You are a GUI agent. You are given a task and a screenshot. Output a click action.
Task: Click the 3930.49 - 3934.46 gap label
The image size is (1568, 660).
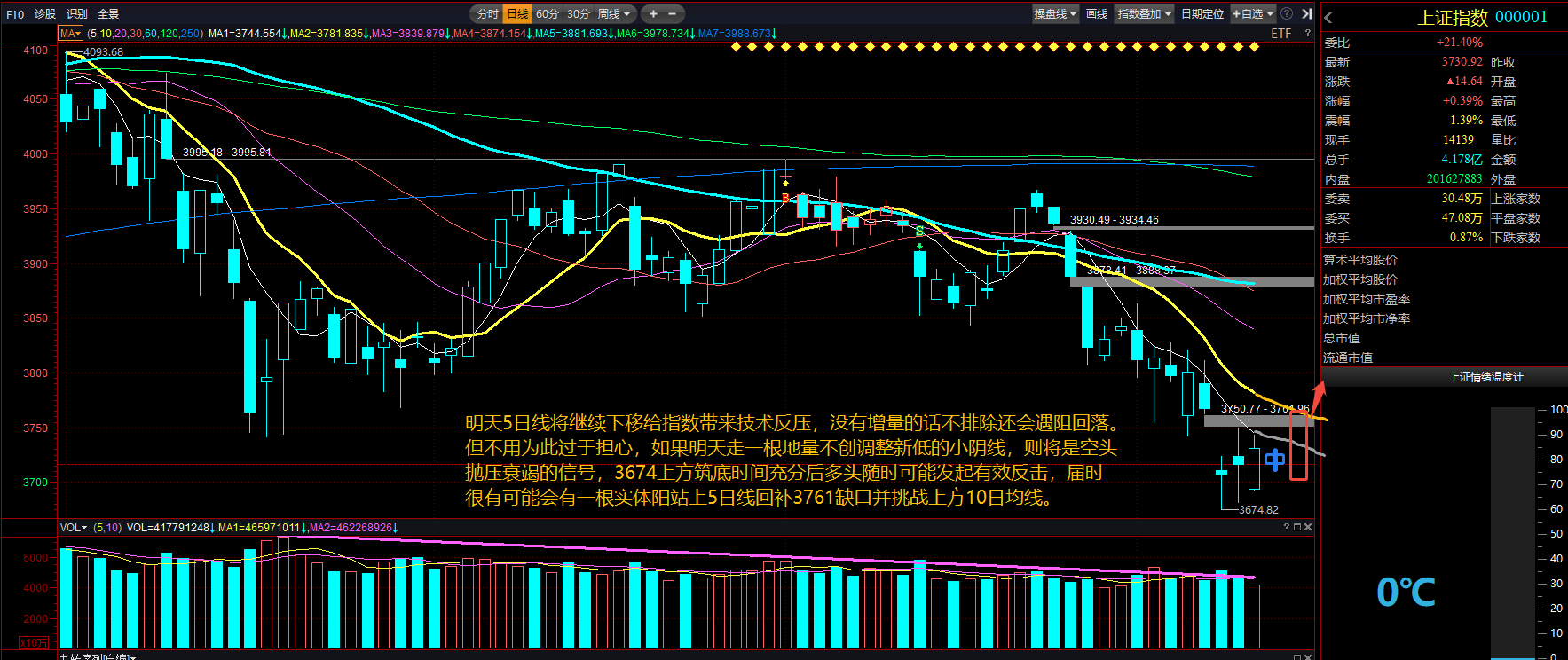pyautogui.click(x=1114, y=219)
